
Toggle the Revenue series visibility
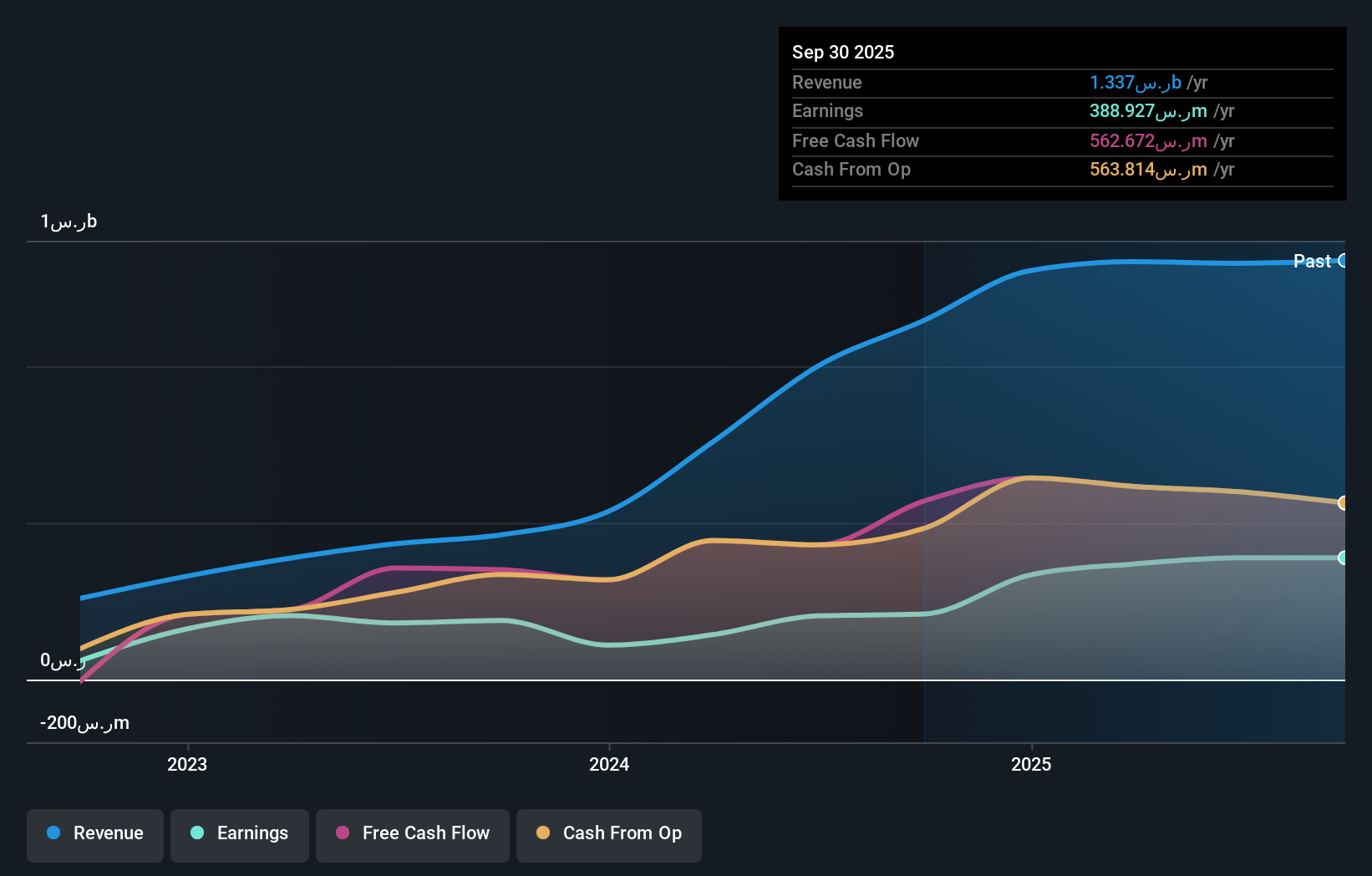click(x=94, y=833)
